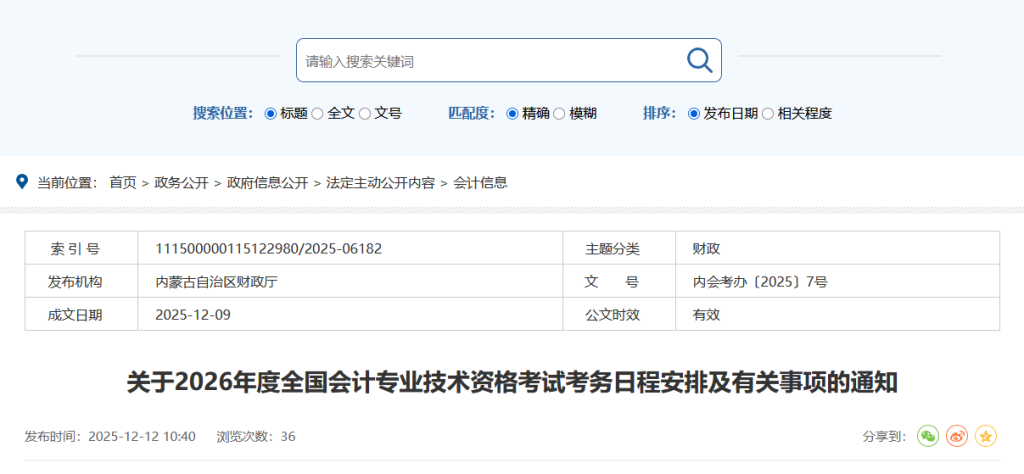
Task: Select 文号 search position radio button
Action: 365,114
